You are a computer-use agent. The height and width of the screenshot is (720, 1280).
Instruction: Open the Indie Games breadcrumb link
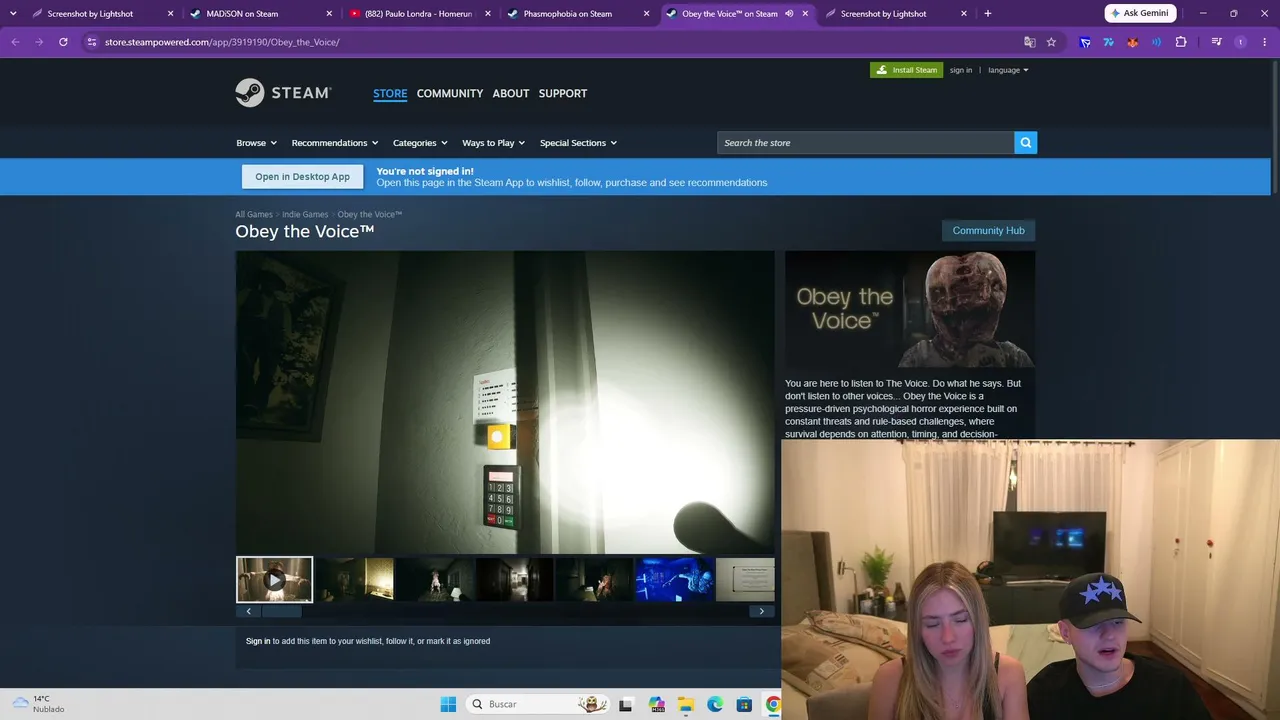pos(305,214)
